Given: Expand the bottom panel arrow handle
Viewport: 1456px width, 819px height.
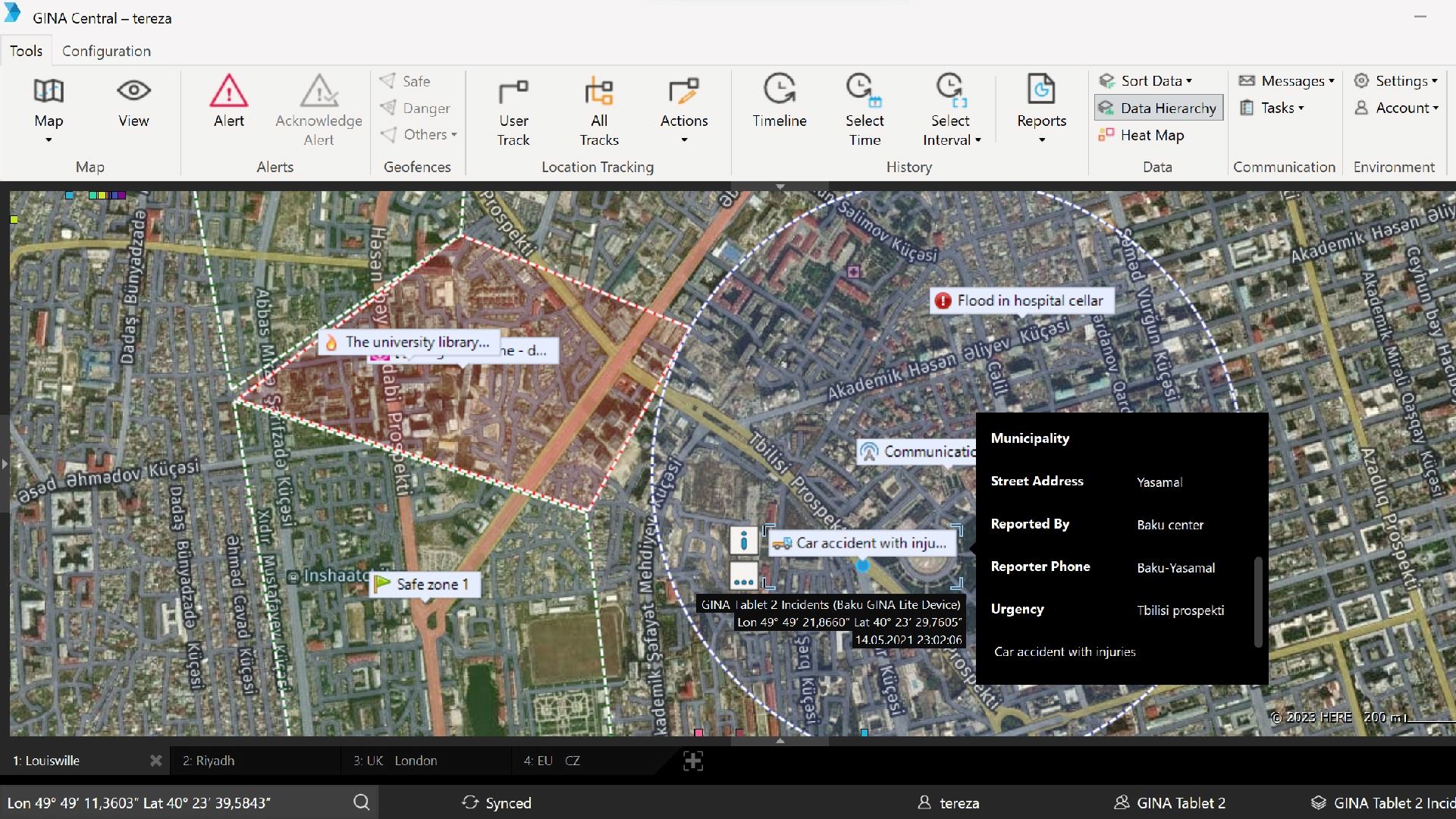Looking at the screenshot, I should [x=780, y=741].
